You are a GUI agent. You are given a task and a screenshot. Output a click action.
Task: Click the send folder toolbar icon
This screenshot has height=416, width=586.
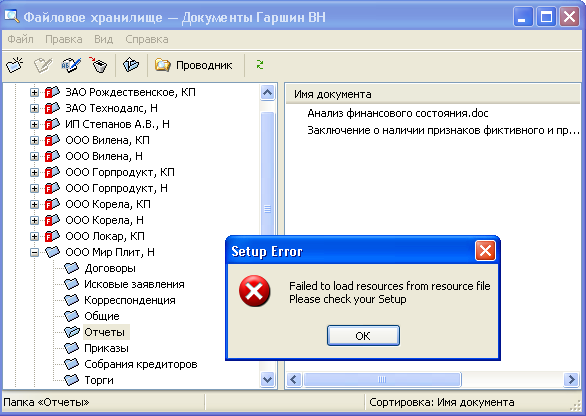point(131,65)
